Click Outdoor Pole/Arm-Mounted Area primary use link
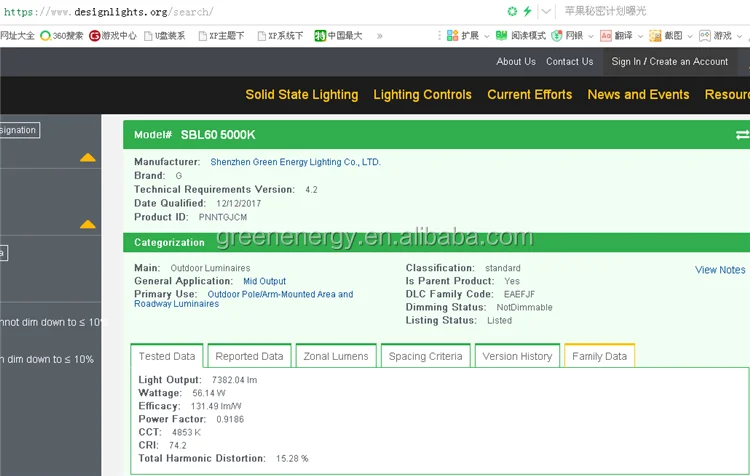 point(243,299)
